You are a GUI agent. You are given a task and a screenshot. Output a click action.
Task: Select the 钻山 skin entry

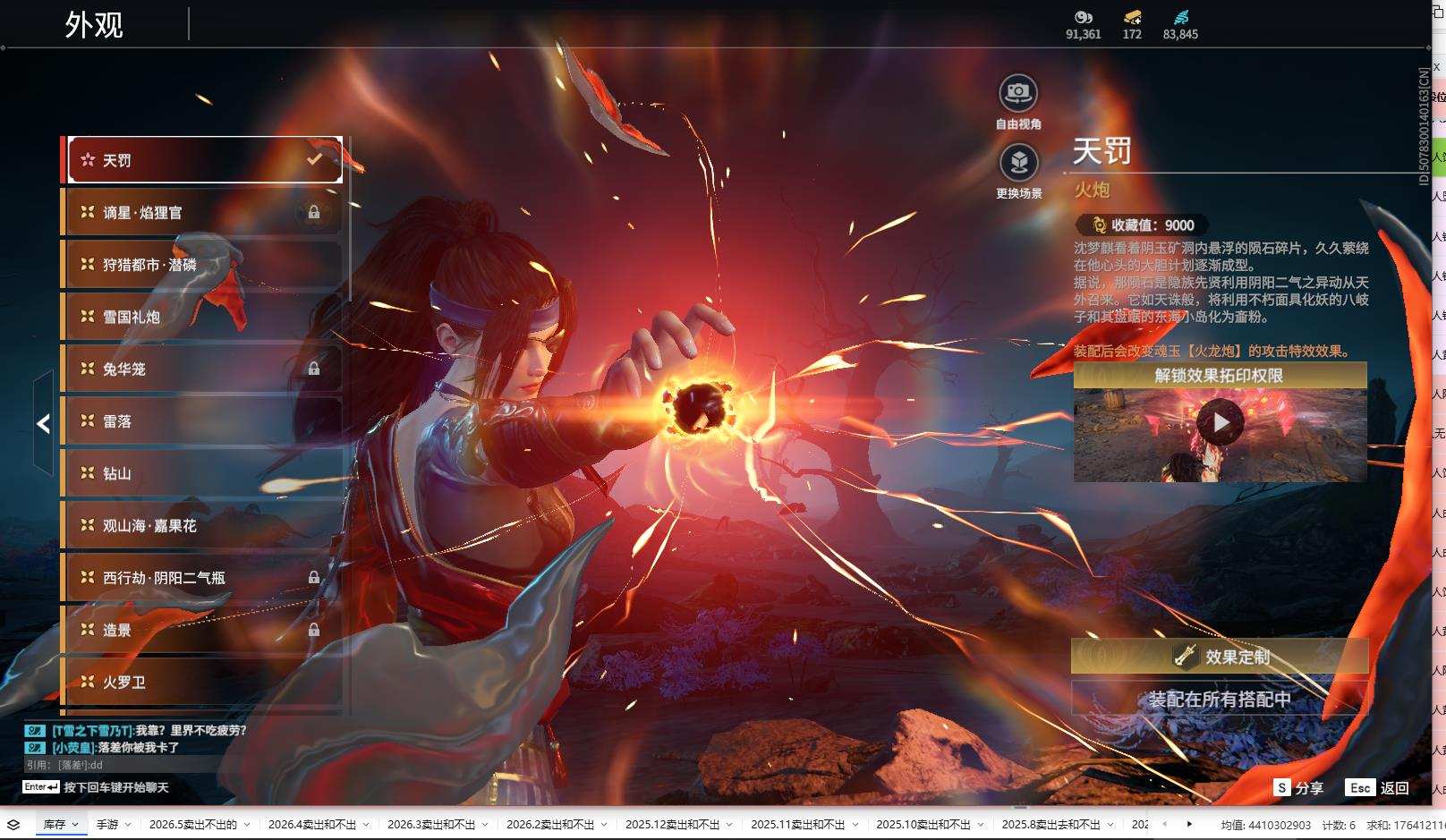(x=203, y=473)
